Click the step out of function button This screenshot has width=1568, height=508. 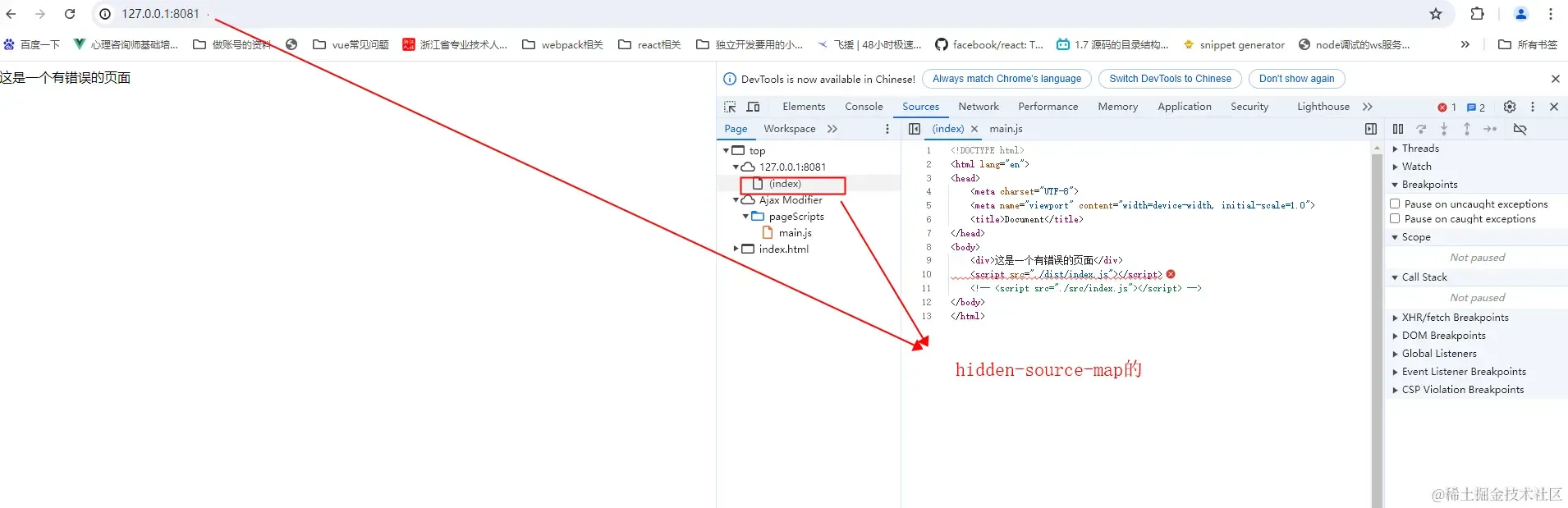[x=1467, y=129]
